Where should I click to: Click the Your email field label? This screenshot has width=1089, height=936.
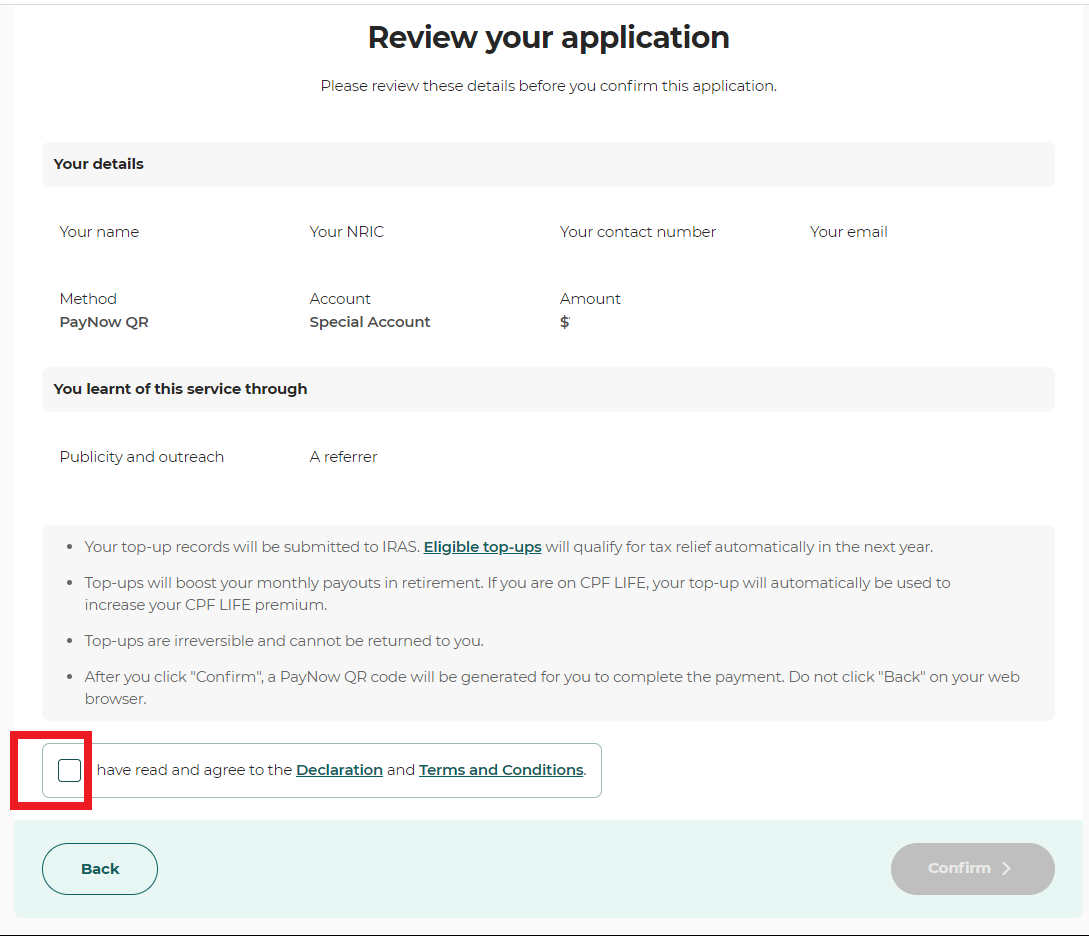848,232
